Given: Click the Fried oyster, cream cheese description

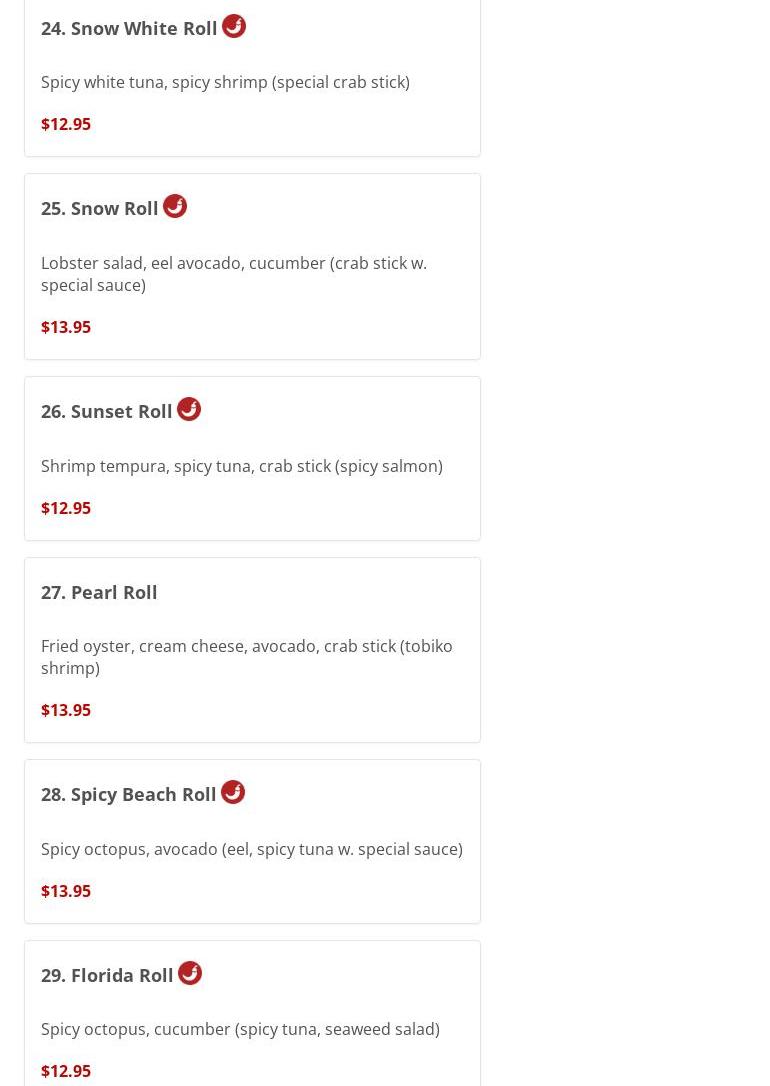Looking at the screenshot, I should pos(246,656).
